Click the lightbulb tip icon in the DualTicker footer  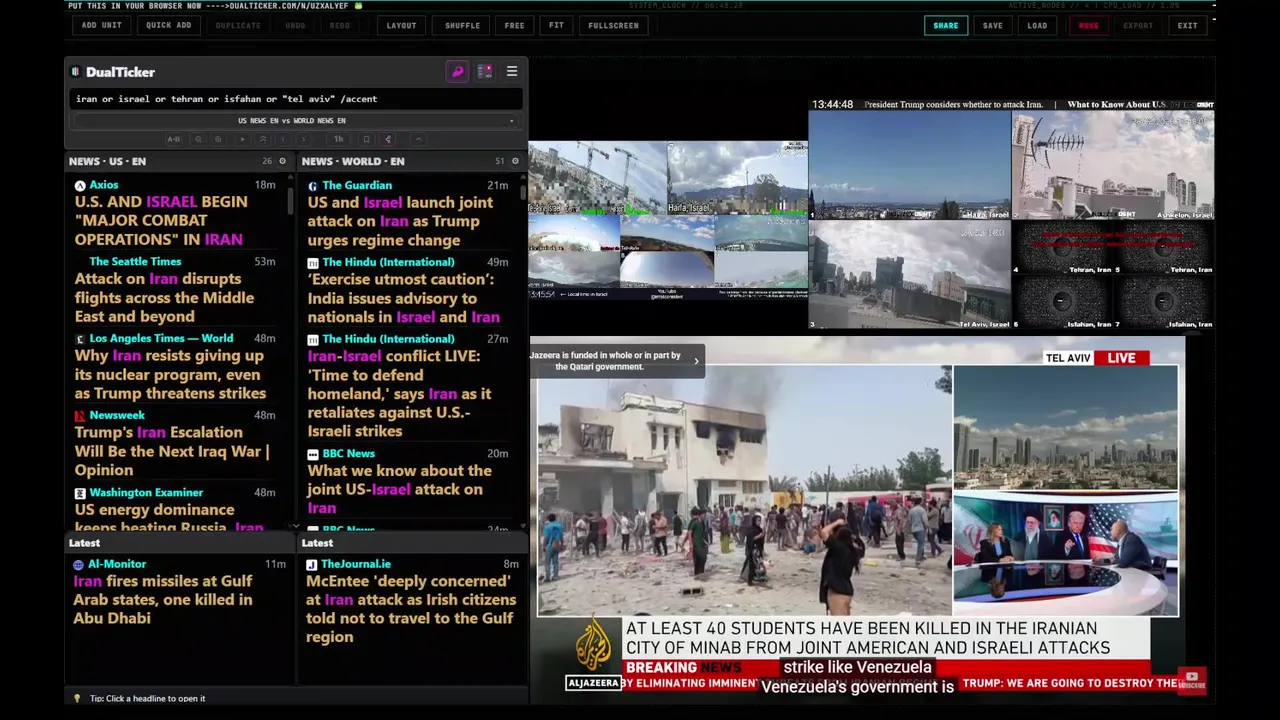click(77, 698)
